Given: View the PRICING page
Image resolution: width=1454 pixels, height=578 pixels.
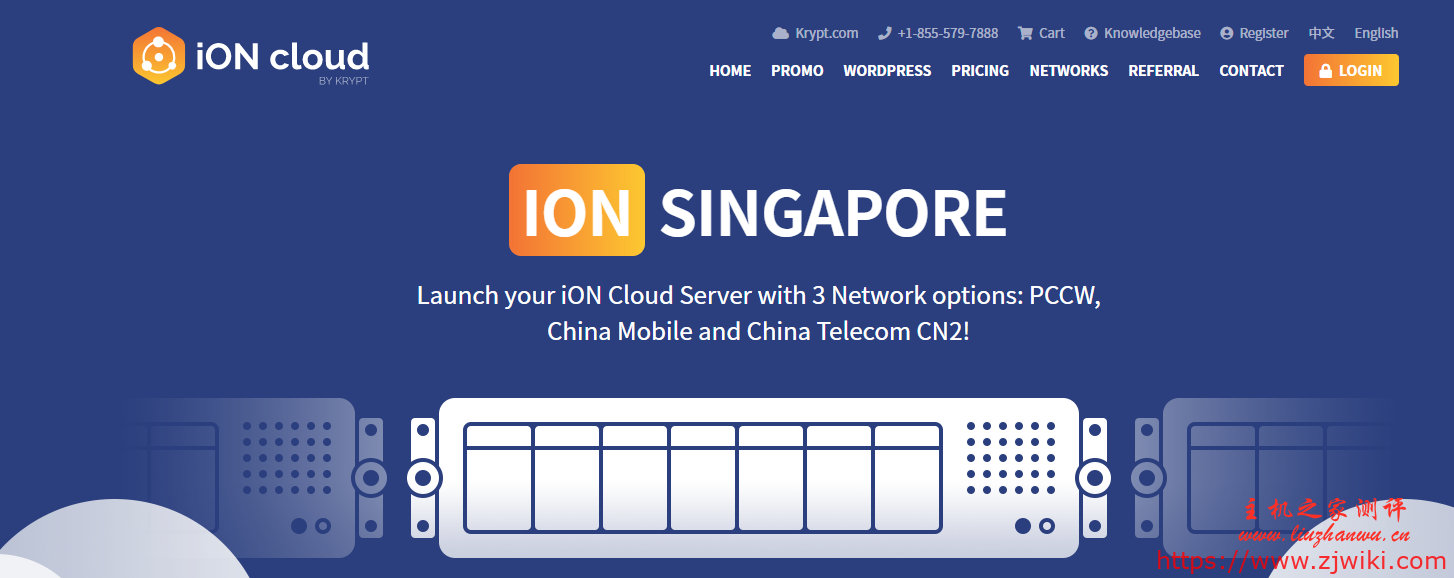Looking at the screenshot, I should (980, 71).
